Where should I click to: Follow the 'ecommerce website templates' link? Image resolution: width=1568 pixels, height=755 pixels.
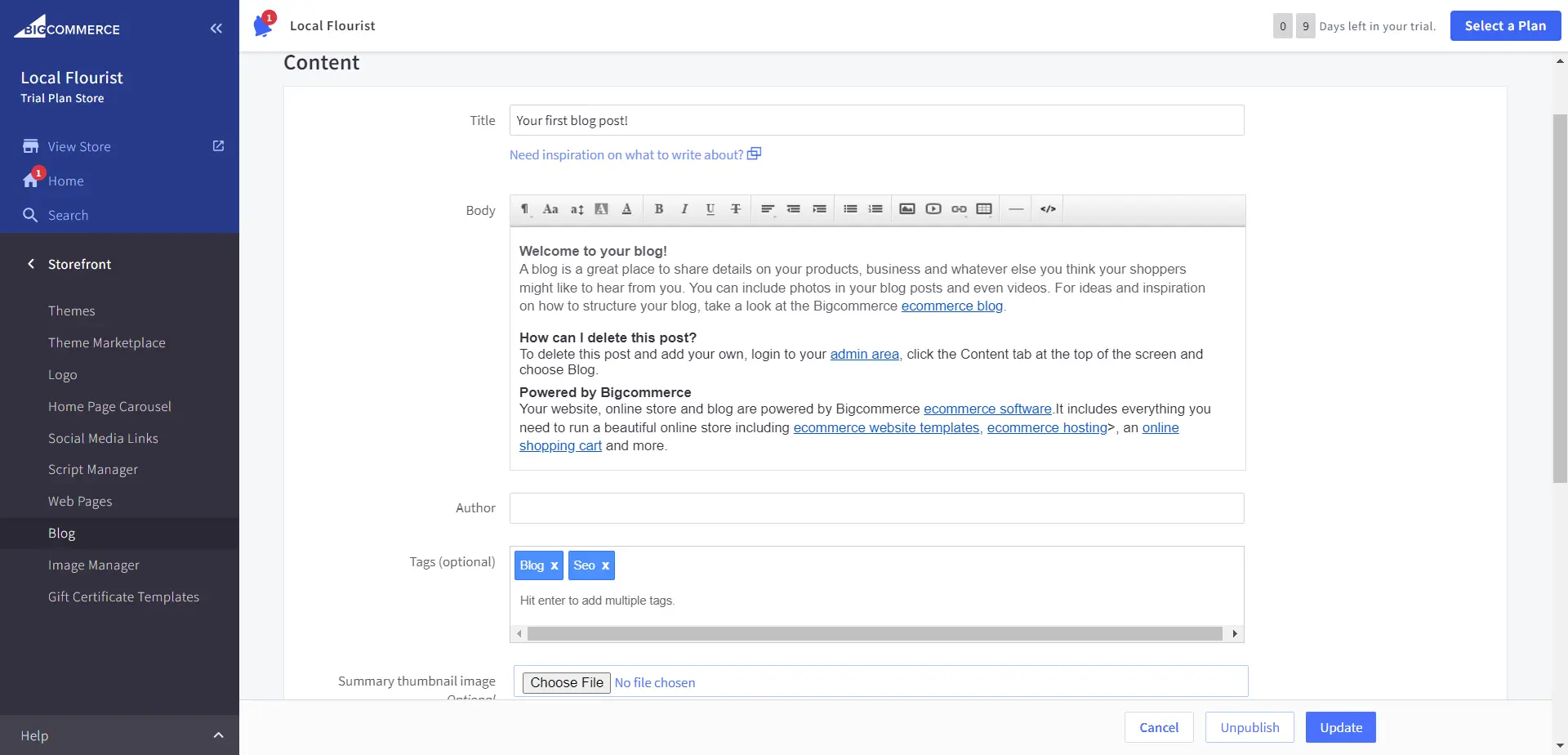886,428
